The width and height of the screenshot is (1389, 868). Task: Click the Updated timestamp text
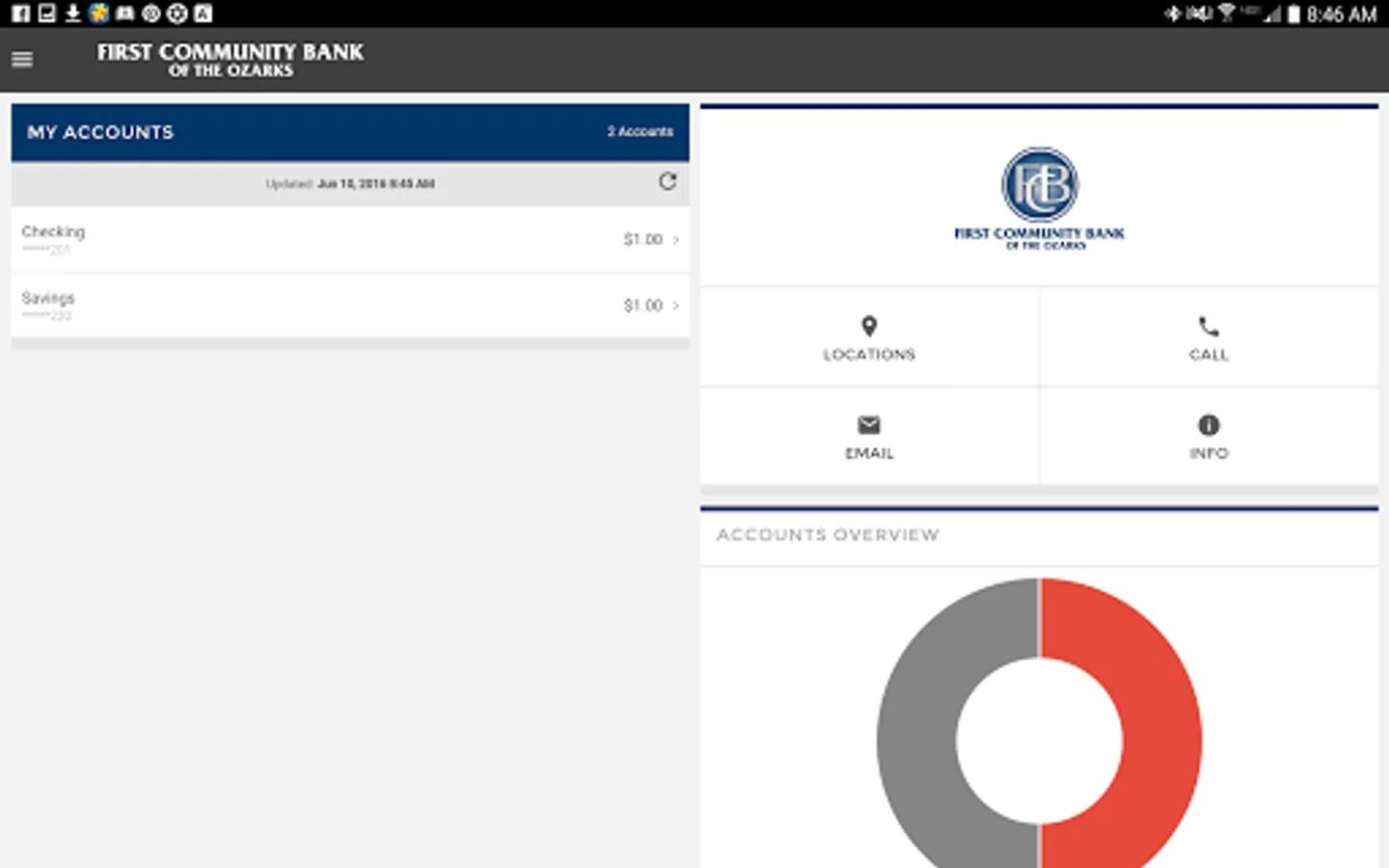pyautogui.click(x=350, y=183)
